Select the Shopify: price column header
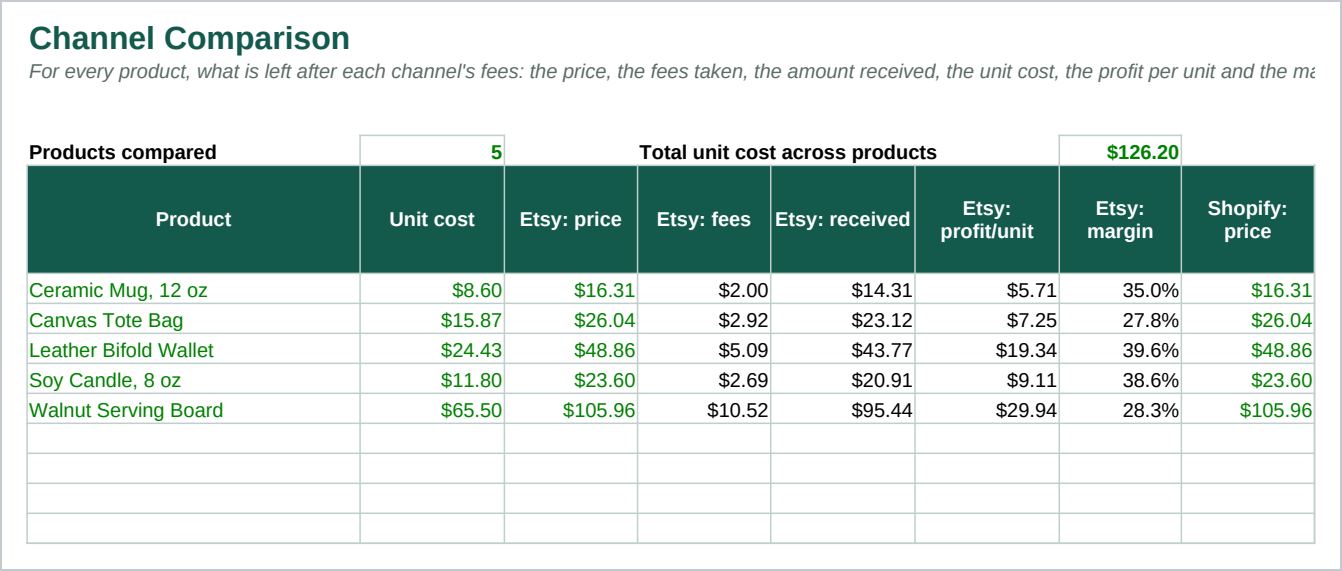The image size is (1342, 571). [1248, 219]
